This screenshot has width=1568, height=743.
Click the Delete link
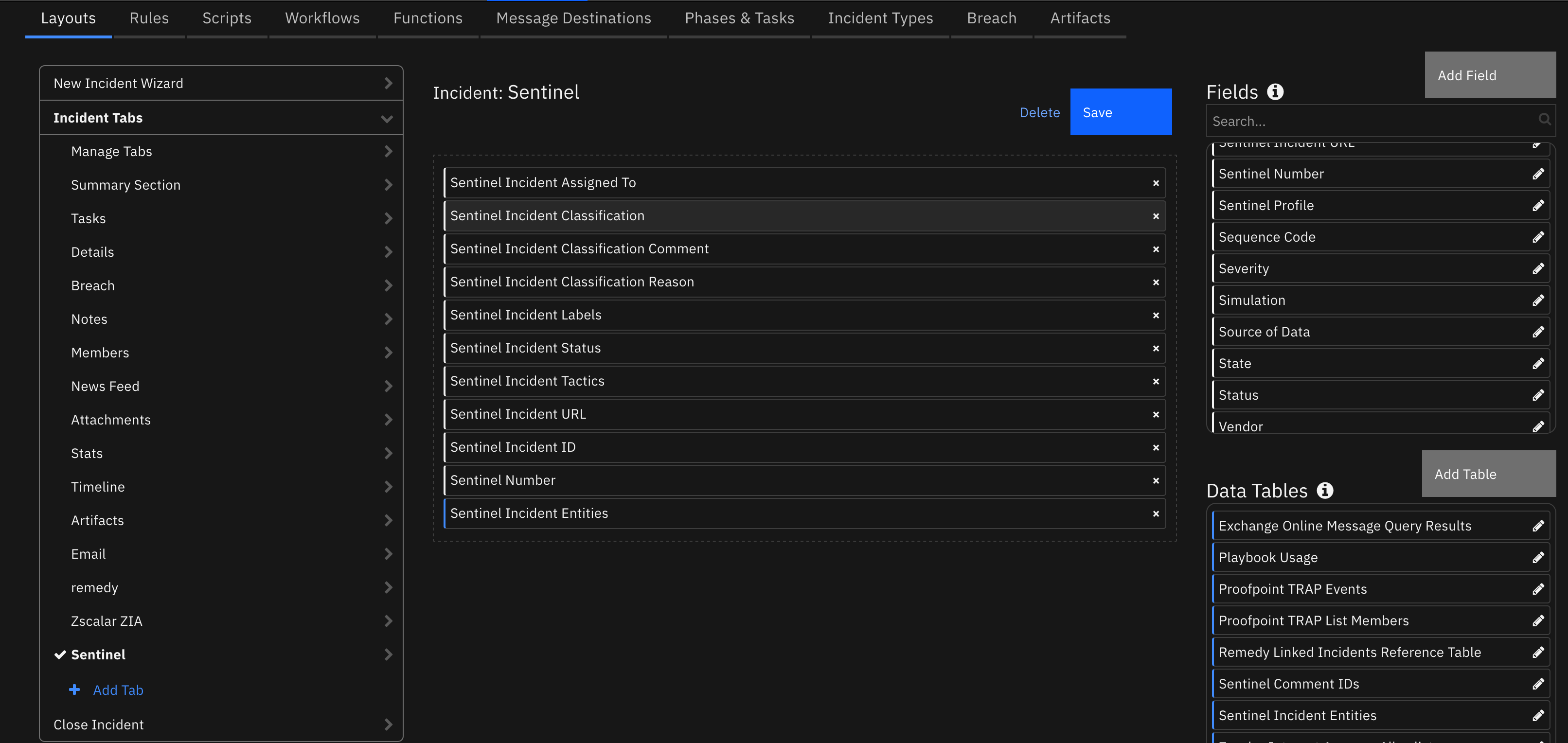click(1040, 113)
